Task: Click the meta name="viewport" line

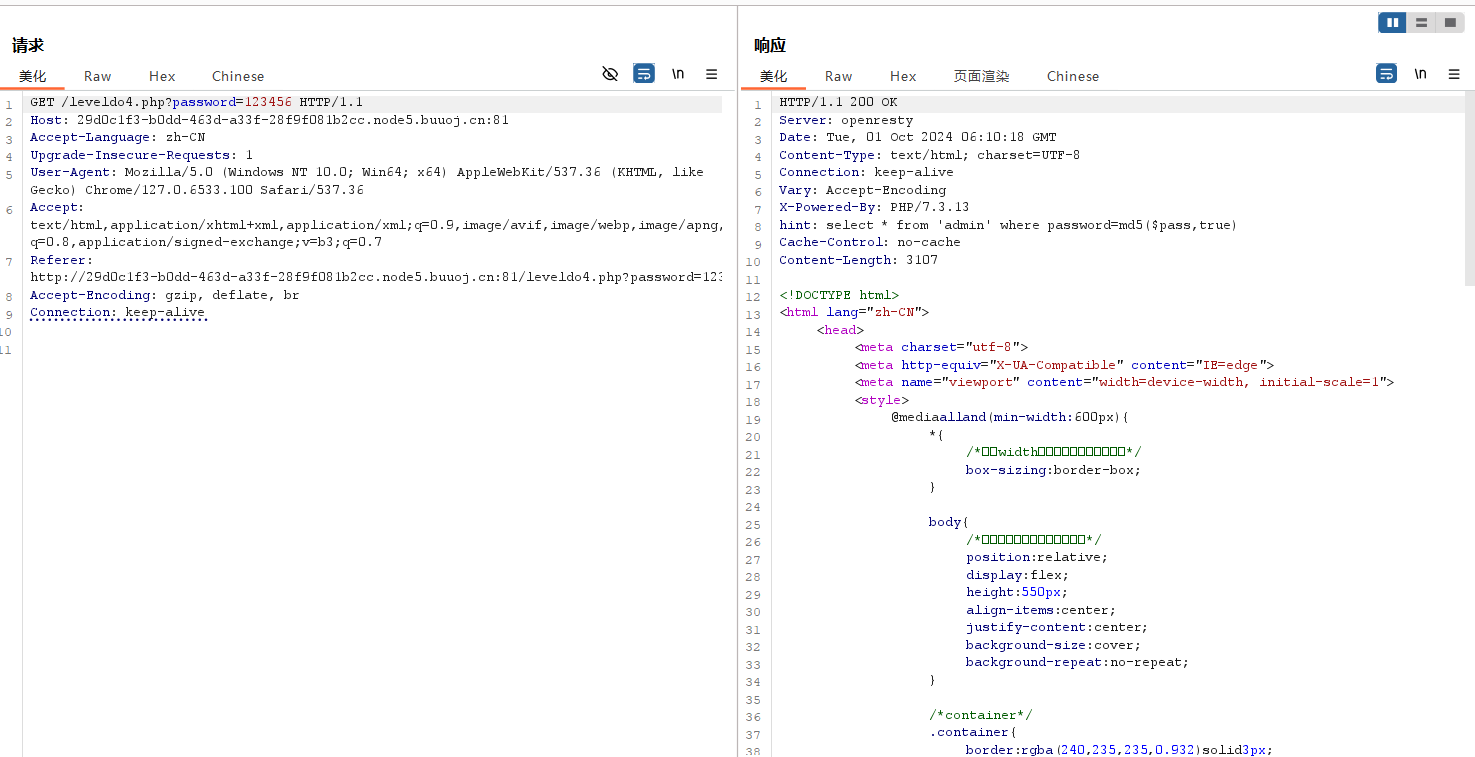Action: click(1124, 382)
